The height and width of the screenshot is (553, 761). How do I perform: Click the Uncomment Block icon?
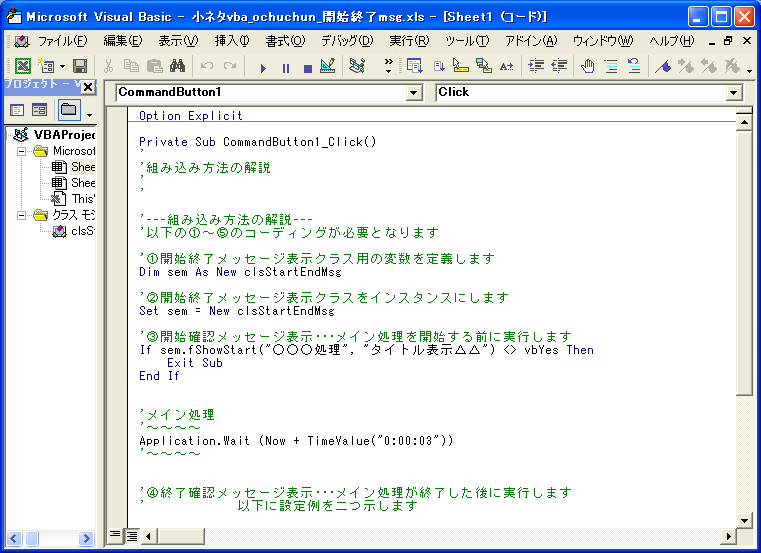[634, 66]
